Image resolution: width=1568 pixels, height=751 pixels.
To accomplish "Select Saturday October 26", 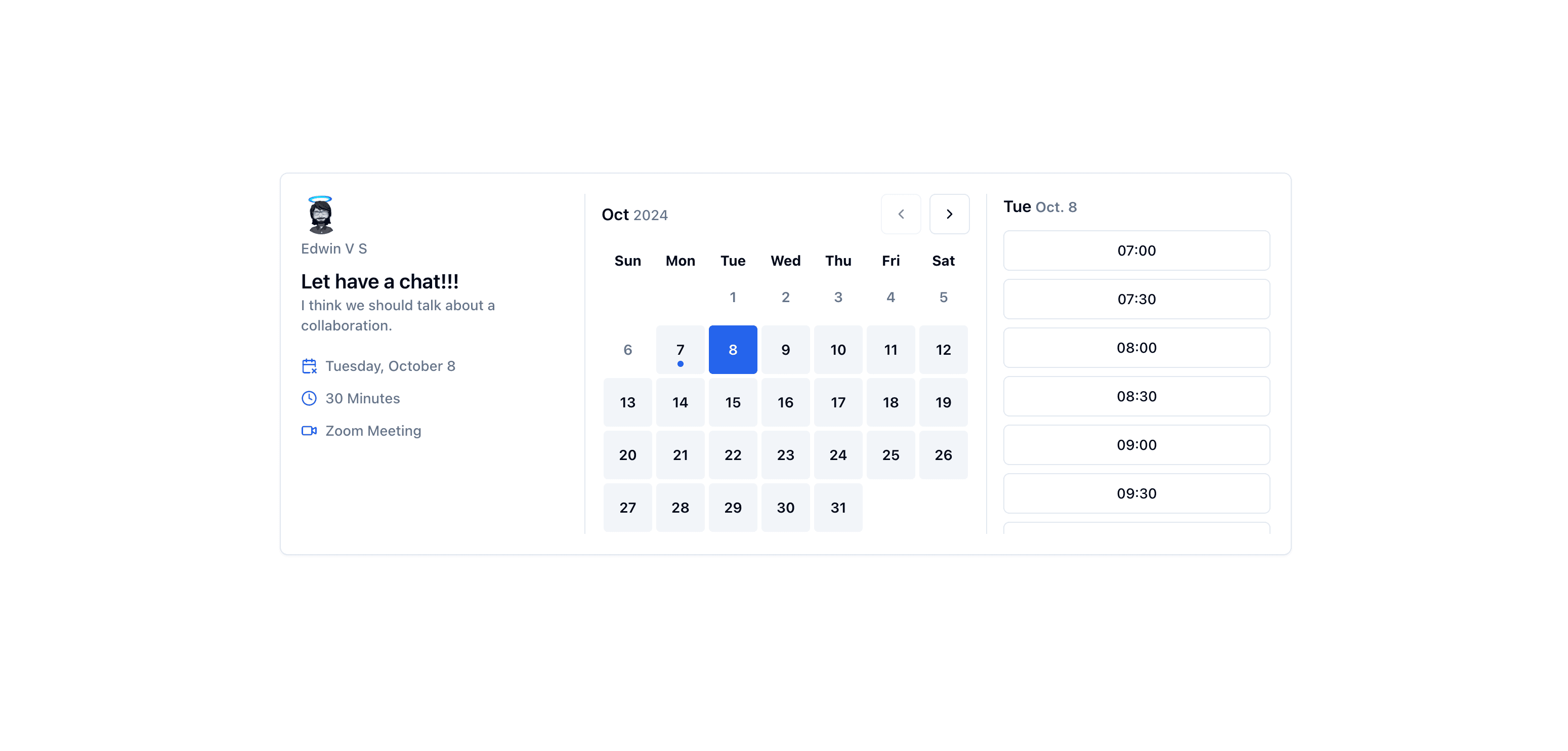I will (943, 454).
